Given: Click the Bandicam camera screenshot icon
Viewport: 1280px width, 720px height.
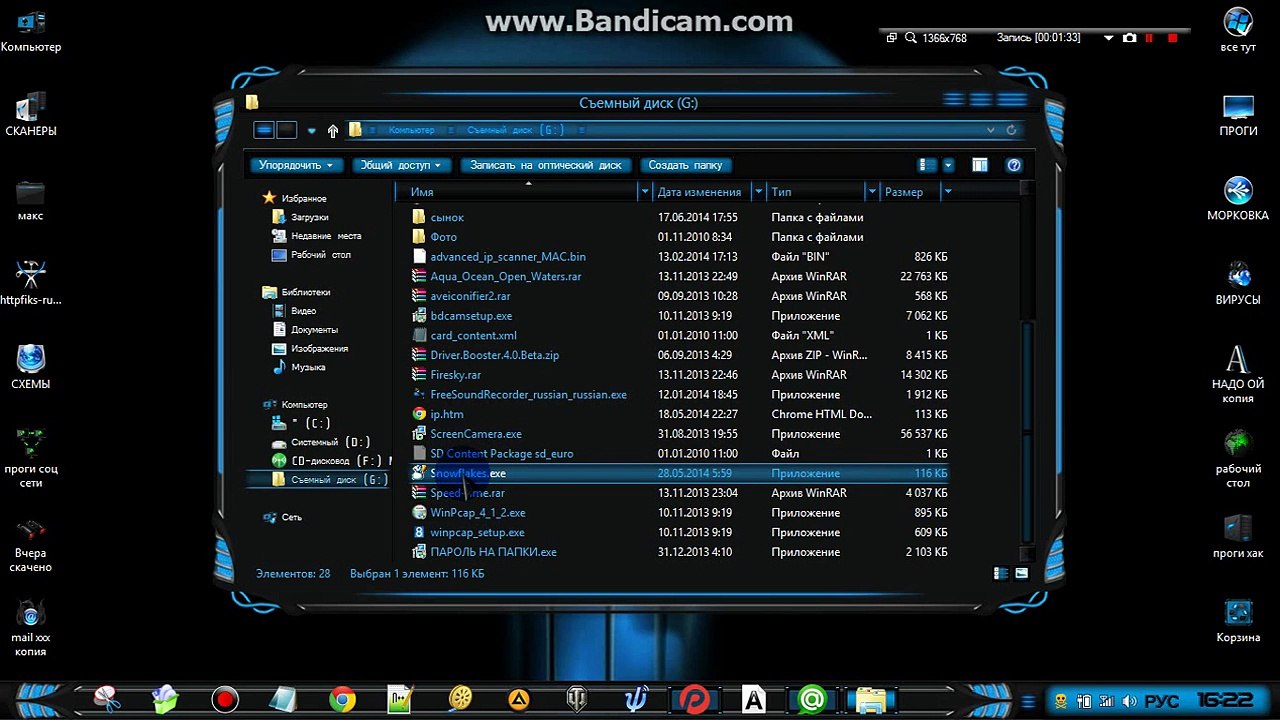Looking at the screenshot, I should 1129,37.
